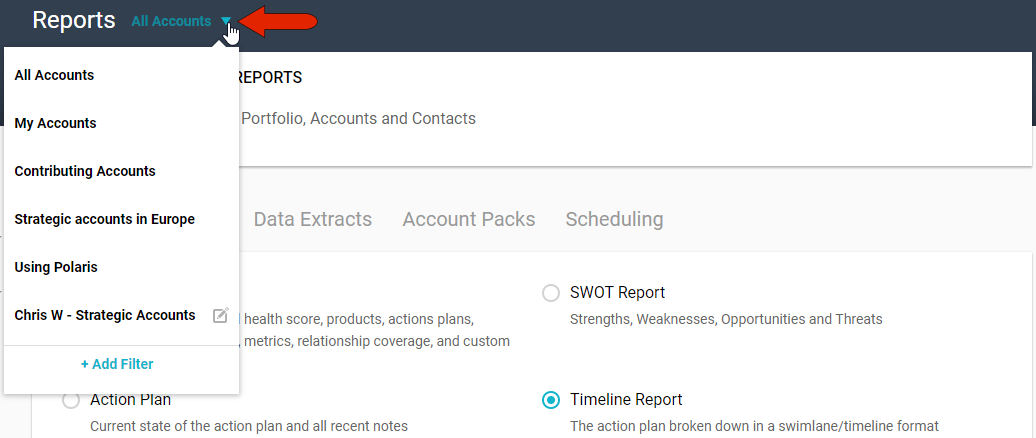Click the Timeline Report label

point(626,400)
